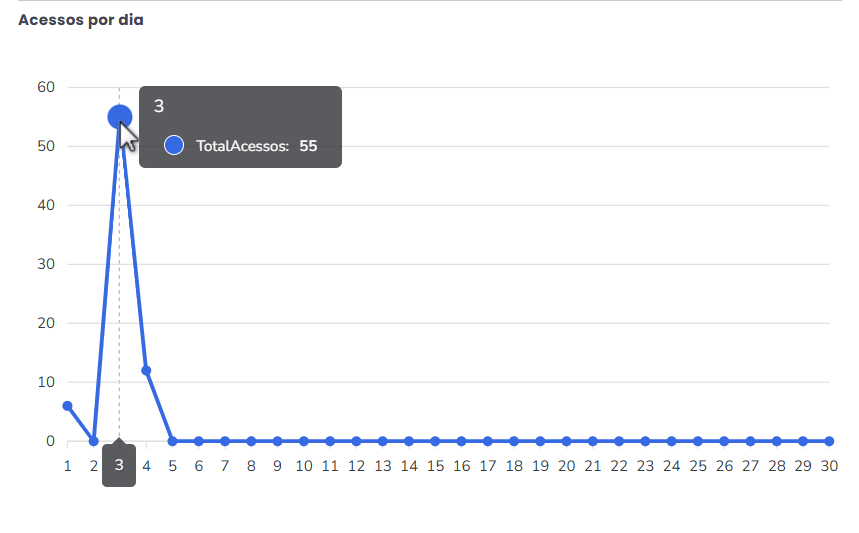This screenshot has width=859, height=533.
Task: Click the x-axis label 7
Action: 225,465
